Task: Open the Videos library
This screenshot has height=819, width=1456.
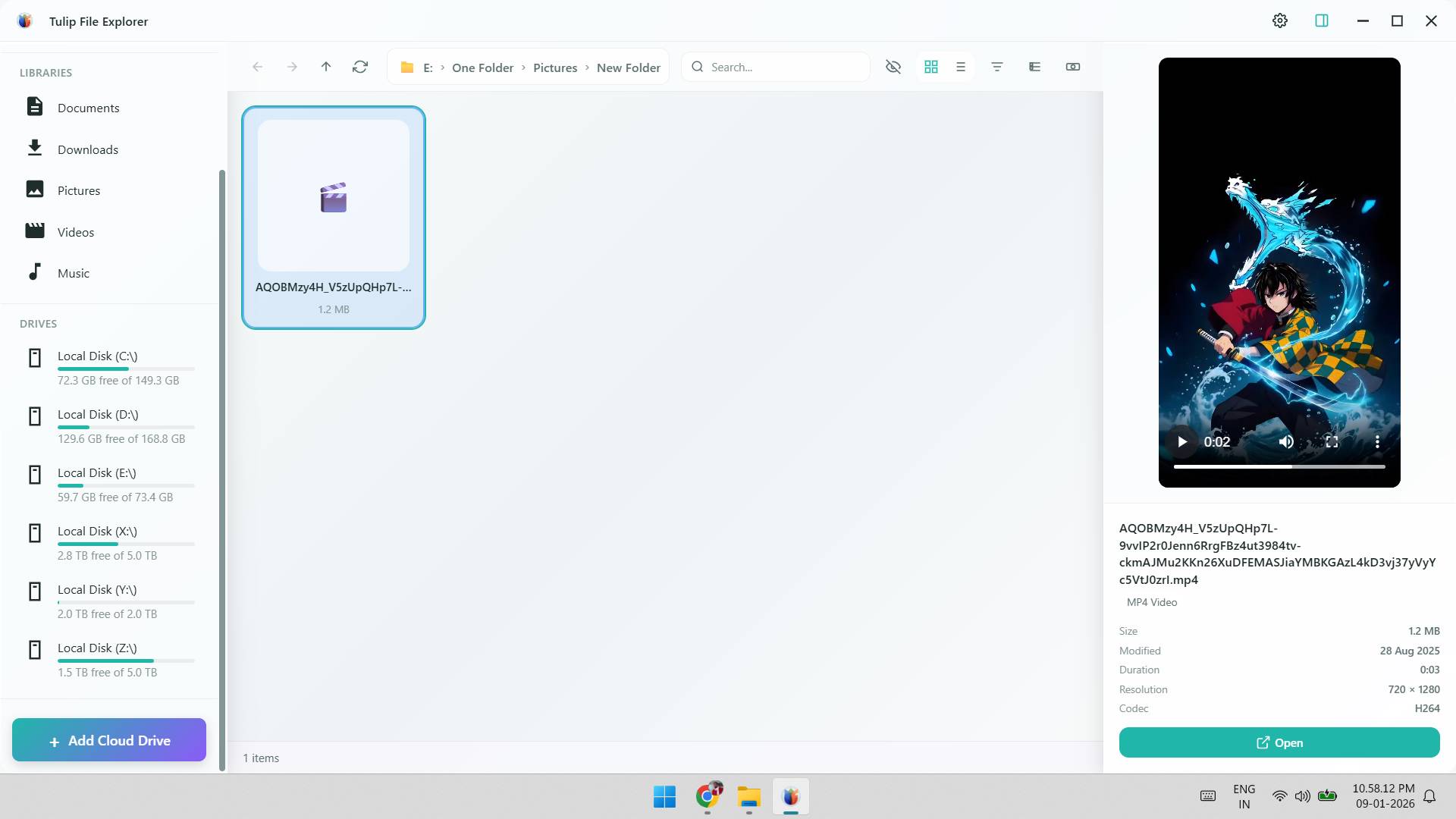Action: pyautogui.click(x=77, y=231)
